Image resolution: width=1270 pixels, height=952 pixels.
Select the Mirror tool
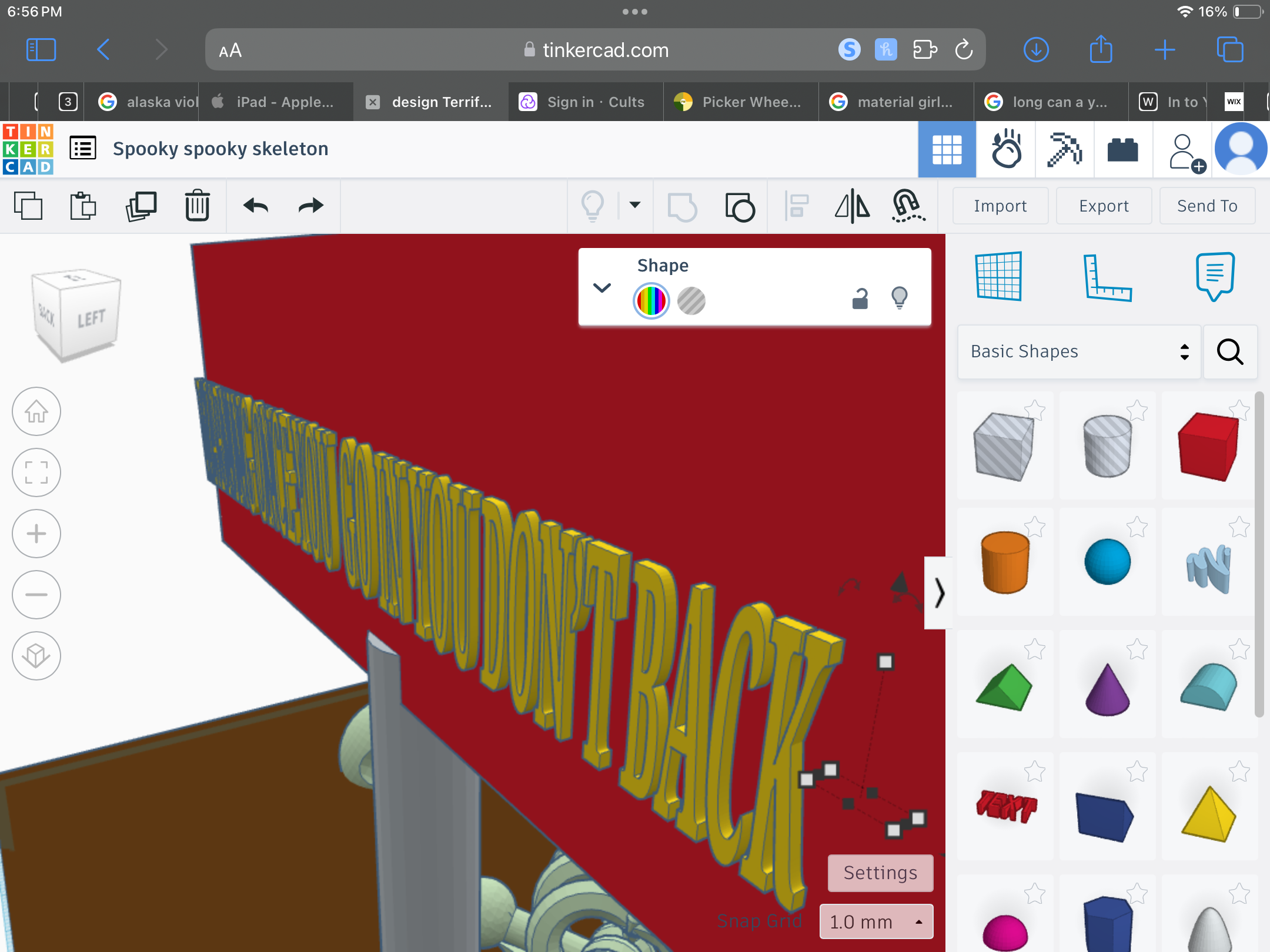(853, 206)
